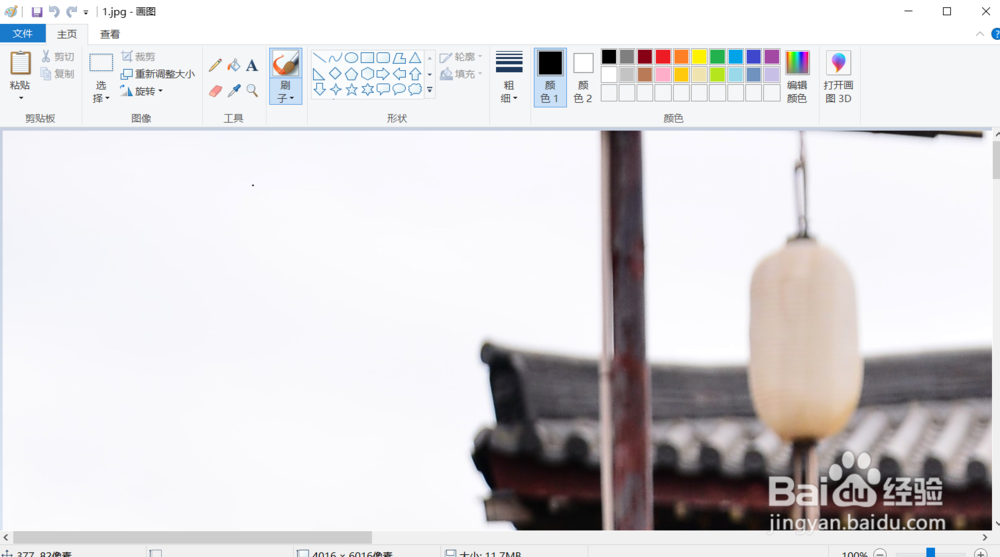This screenshot has height=557, width=1000.
Task: Select the Pencil tool
Action: click(215, 65)
